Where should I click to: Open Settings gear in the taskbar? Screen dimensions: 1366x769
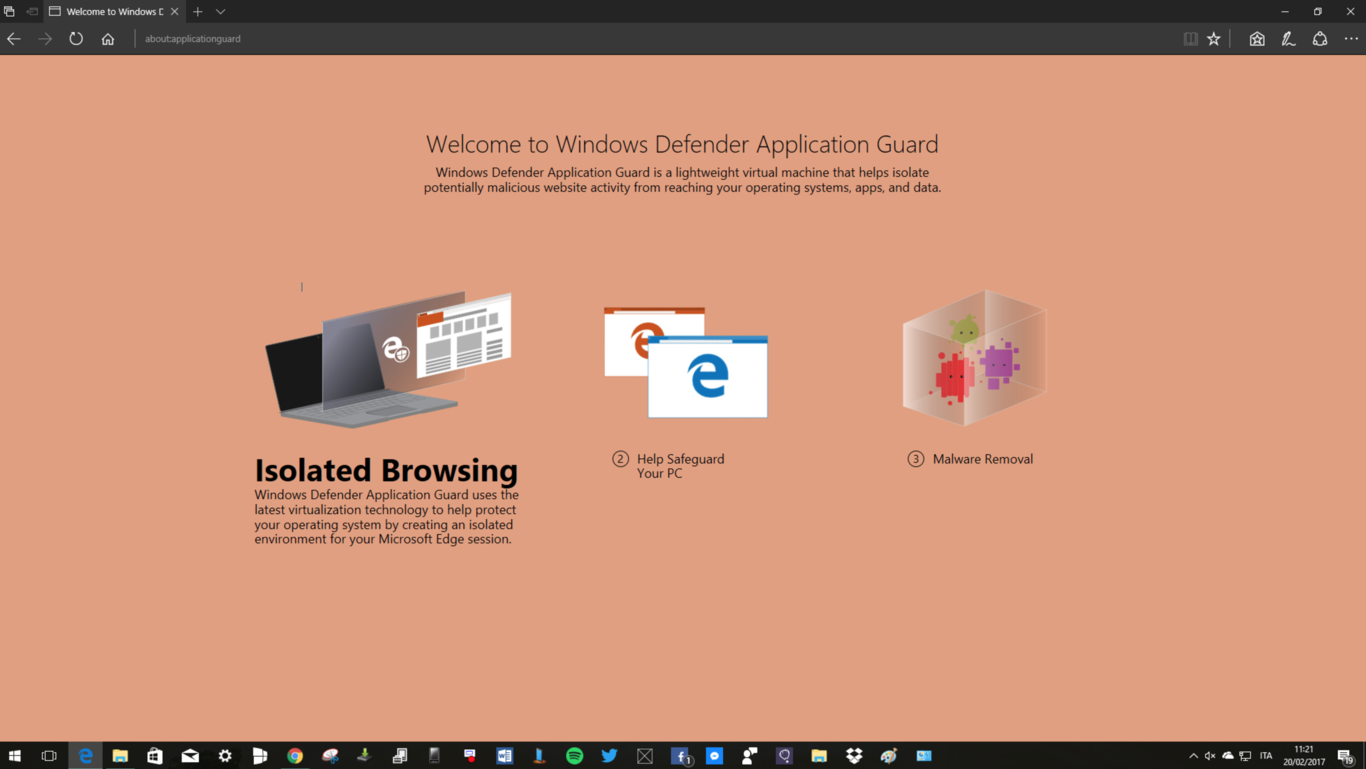click(x=225, y=756)
